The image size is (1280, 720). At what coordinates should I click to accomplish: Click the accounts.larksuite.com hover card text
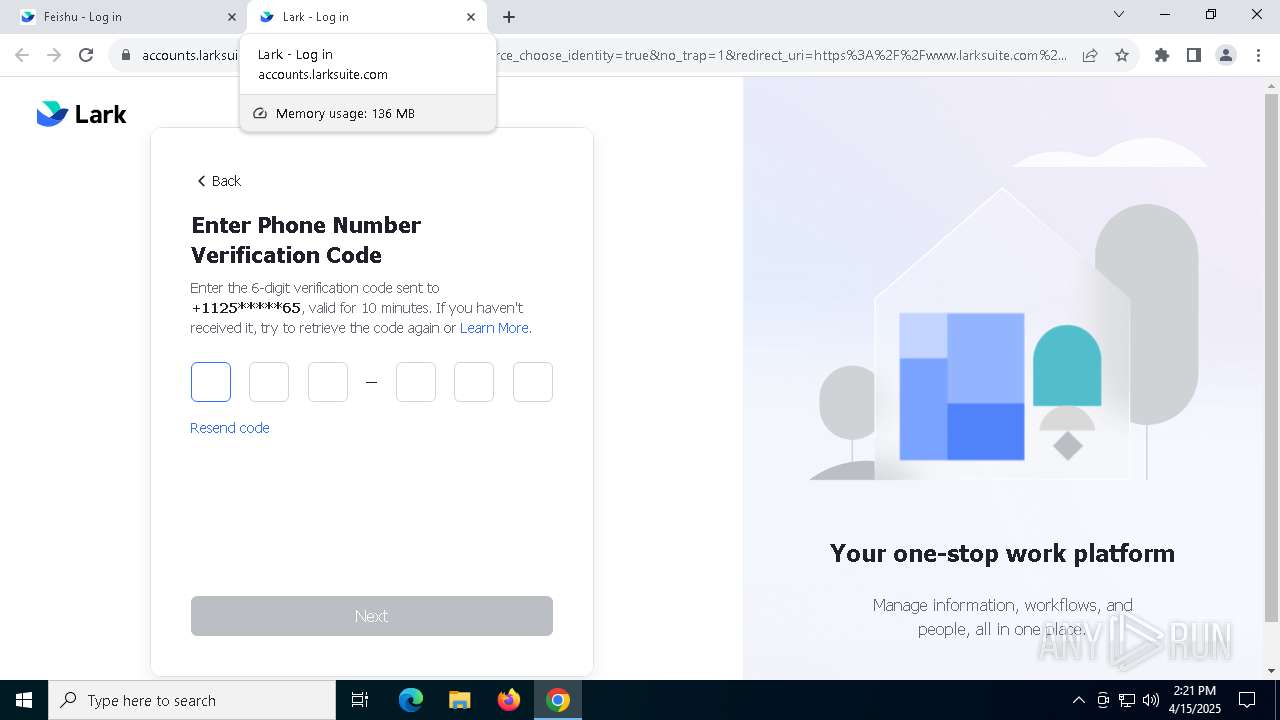(x=323, y=74)
